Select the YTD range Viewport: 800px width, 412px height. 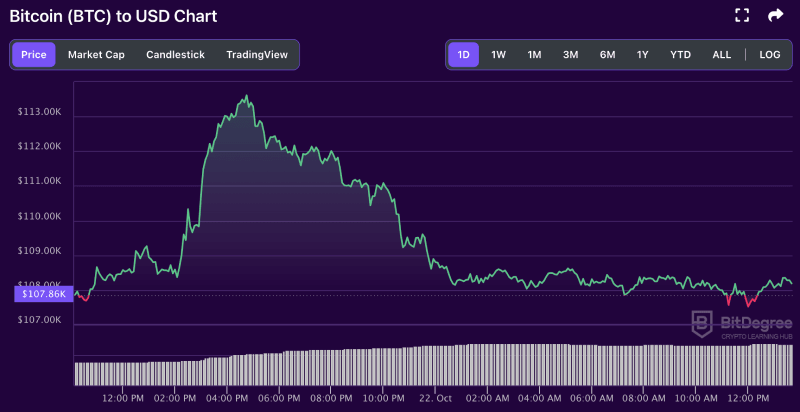pyautogui.click(x=680, y=55)
